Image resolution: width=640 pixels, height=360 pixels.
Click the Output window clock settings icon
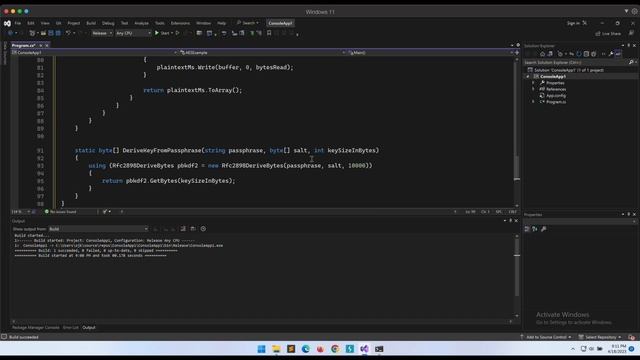click(x=203, y=229)
